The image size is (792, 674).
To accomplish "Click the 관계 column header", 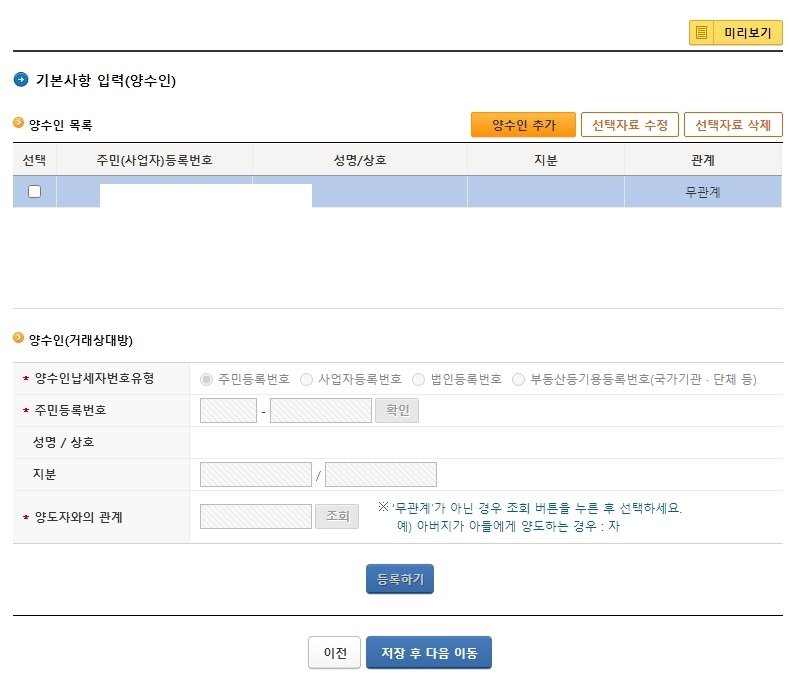I will [x=703, y=160].
